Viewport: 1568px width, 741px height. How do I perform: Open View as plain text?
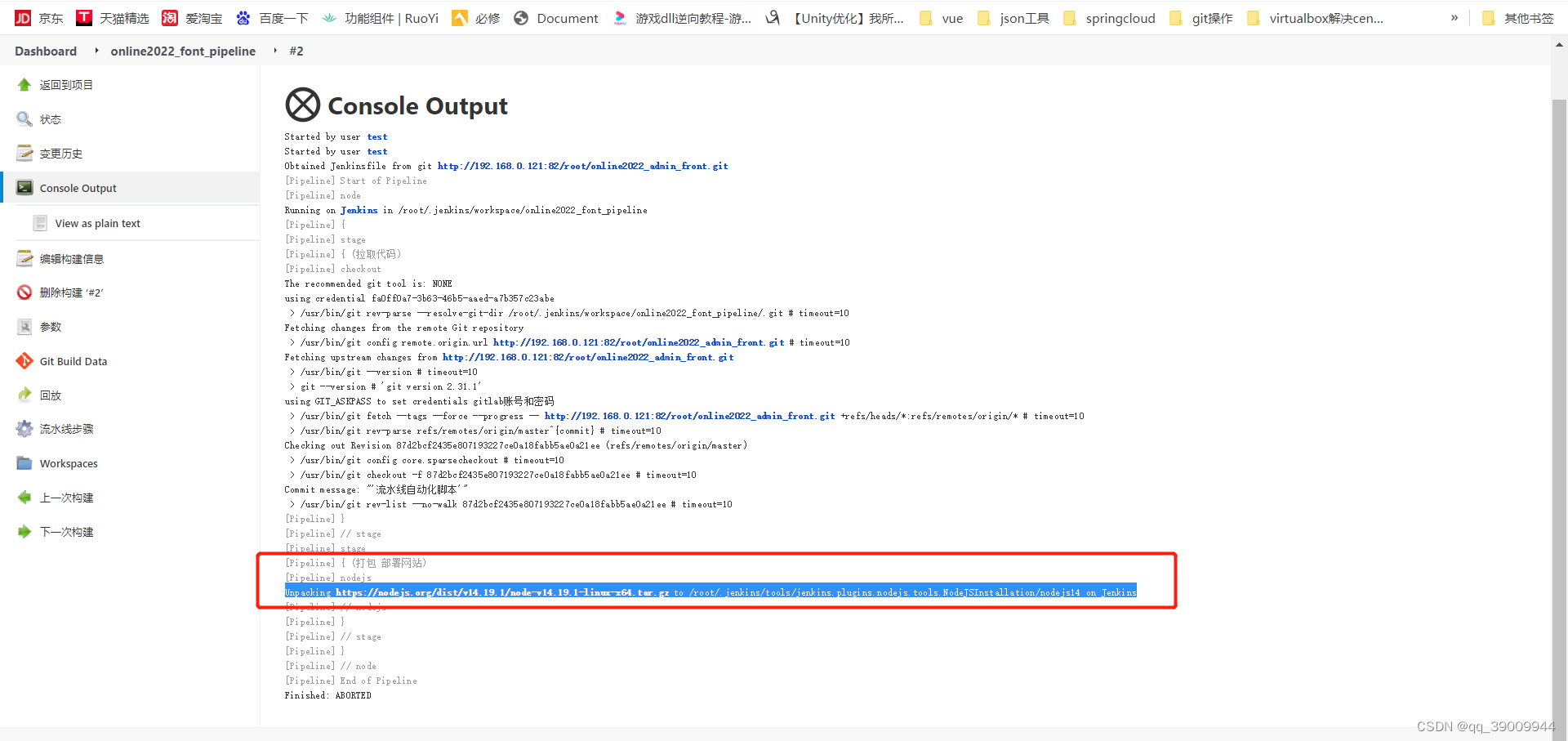point(98,222)
